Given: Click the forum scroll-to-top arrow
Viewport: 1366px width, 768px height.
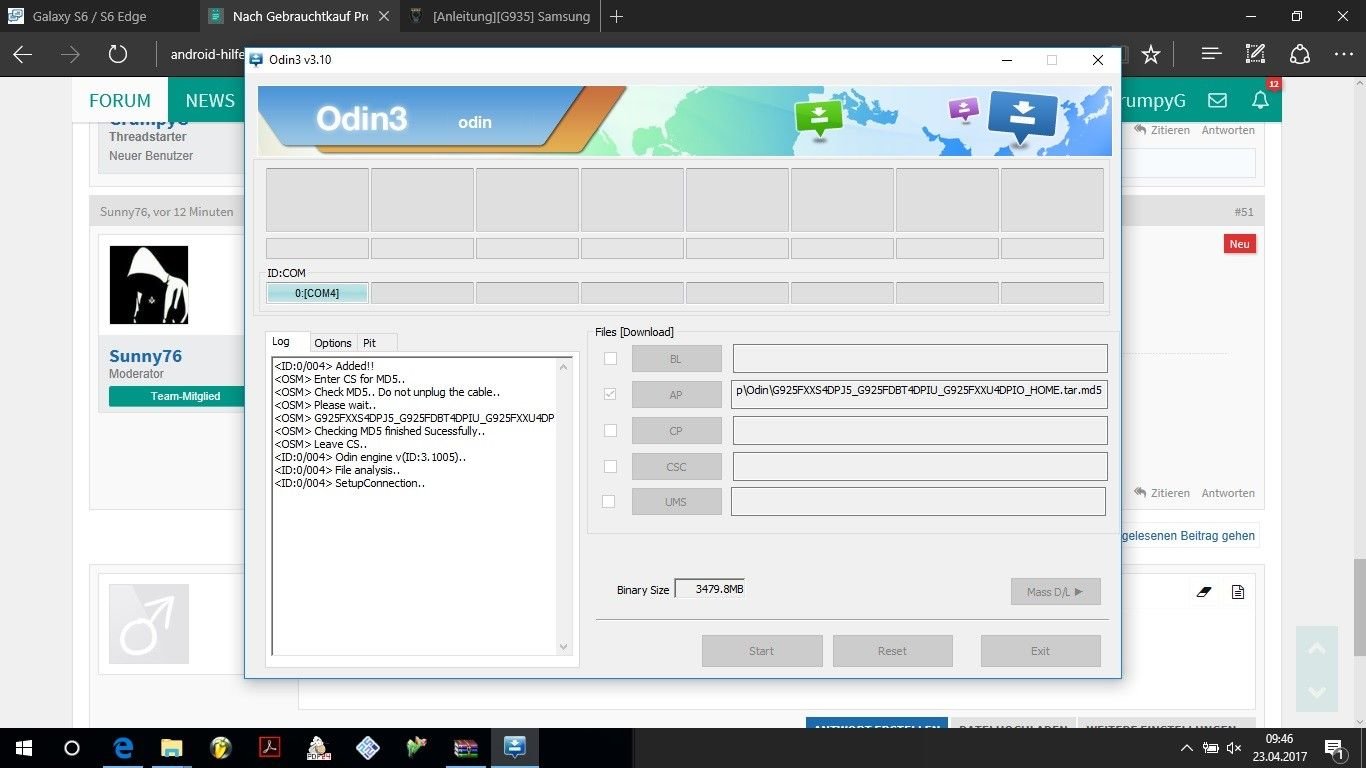Looking at the screenshot, I should 1317,649.
